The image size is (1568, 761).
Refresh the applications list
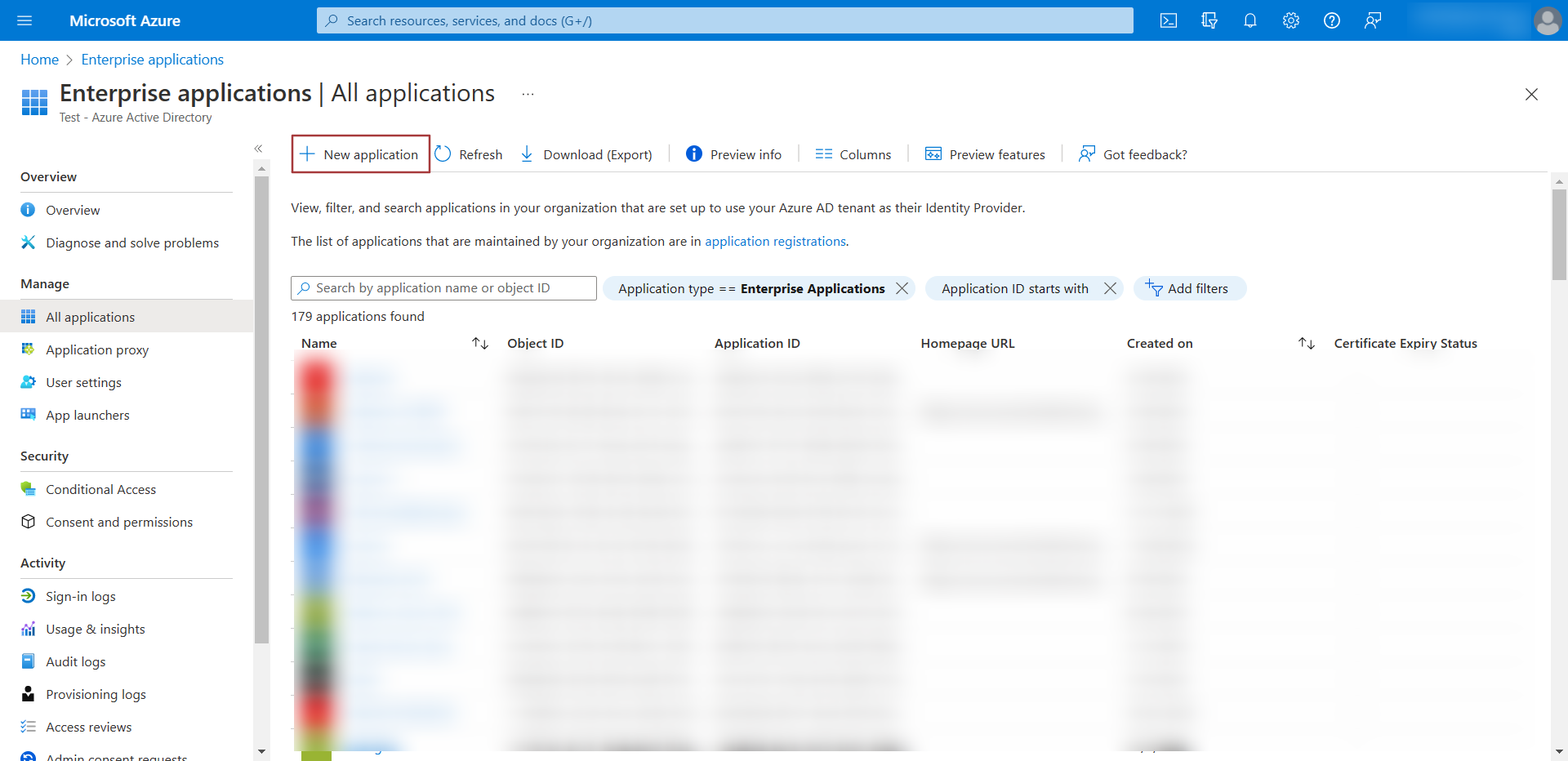pyautogui.click(x=469, y=154)
